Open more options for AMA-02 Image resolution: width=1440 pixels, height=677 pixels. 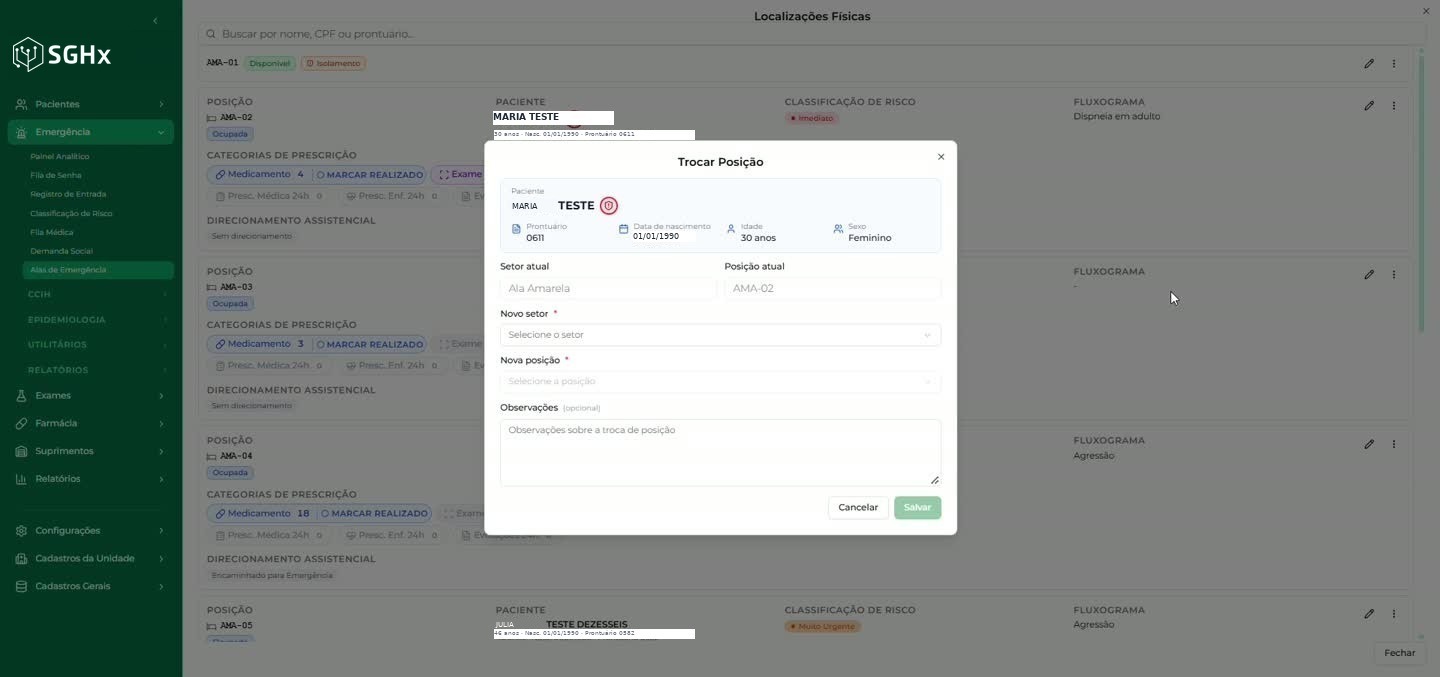pos(1394,105)
